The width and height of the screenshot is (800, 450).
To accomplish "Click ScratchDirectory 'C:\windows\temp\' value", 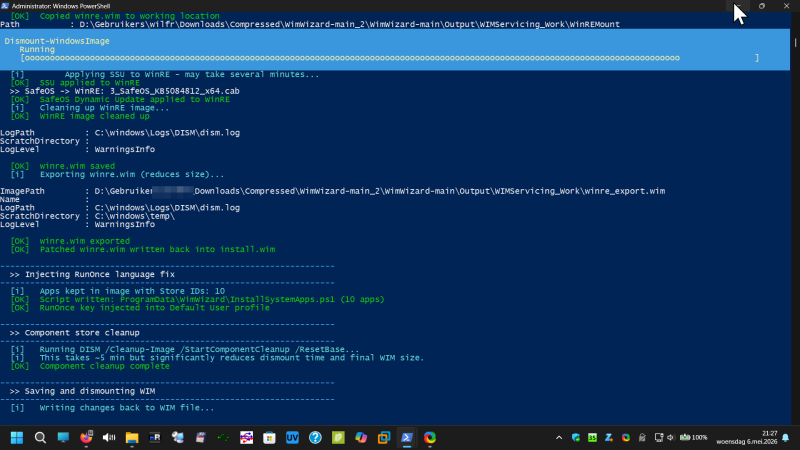I will click(135, 216).
